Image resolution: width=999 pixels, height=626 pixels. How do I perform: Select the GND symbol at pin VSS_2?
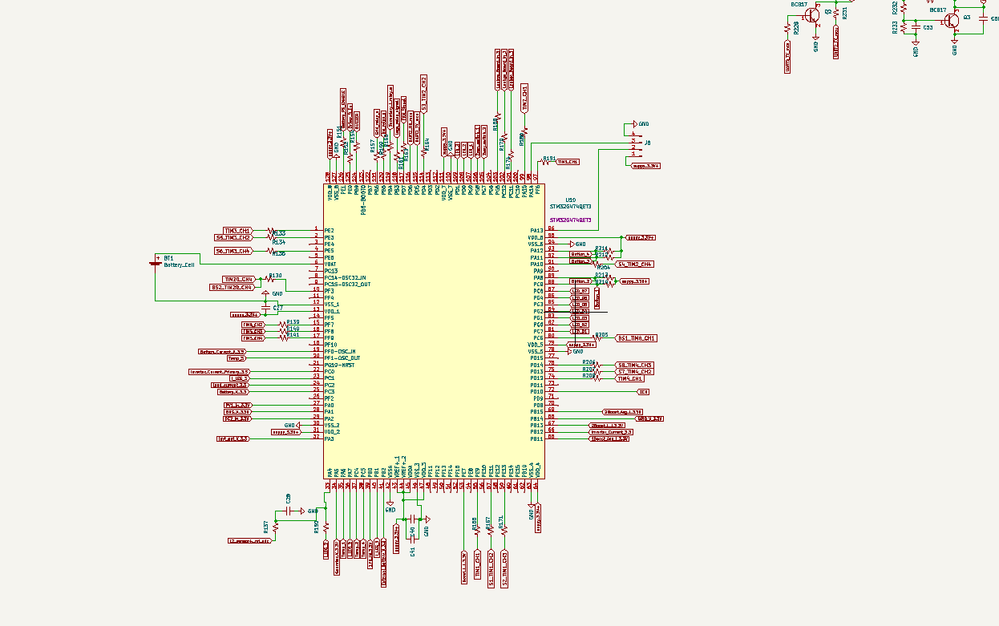tap(296, 425)
